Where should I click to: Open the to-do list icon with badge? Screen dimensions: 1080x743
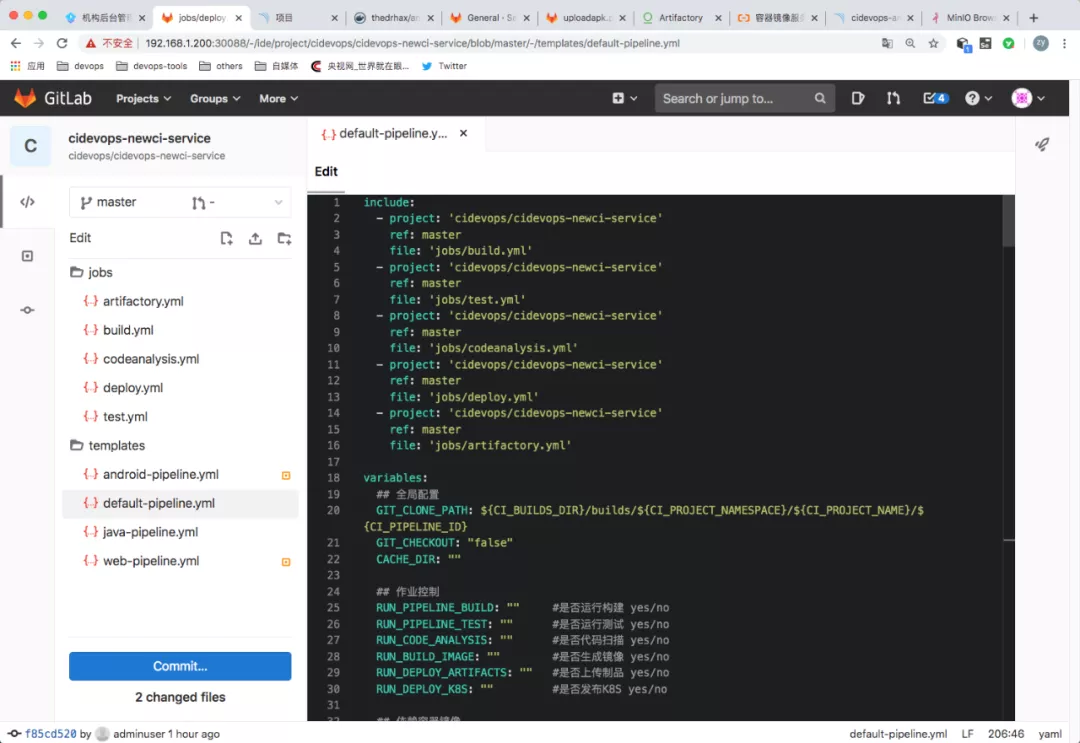(x=935, y=98)
